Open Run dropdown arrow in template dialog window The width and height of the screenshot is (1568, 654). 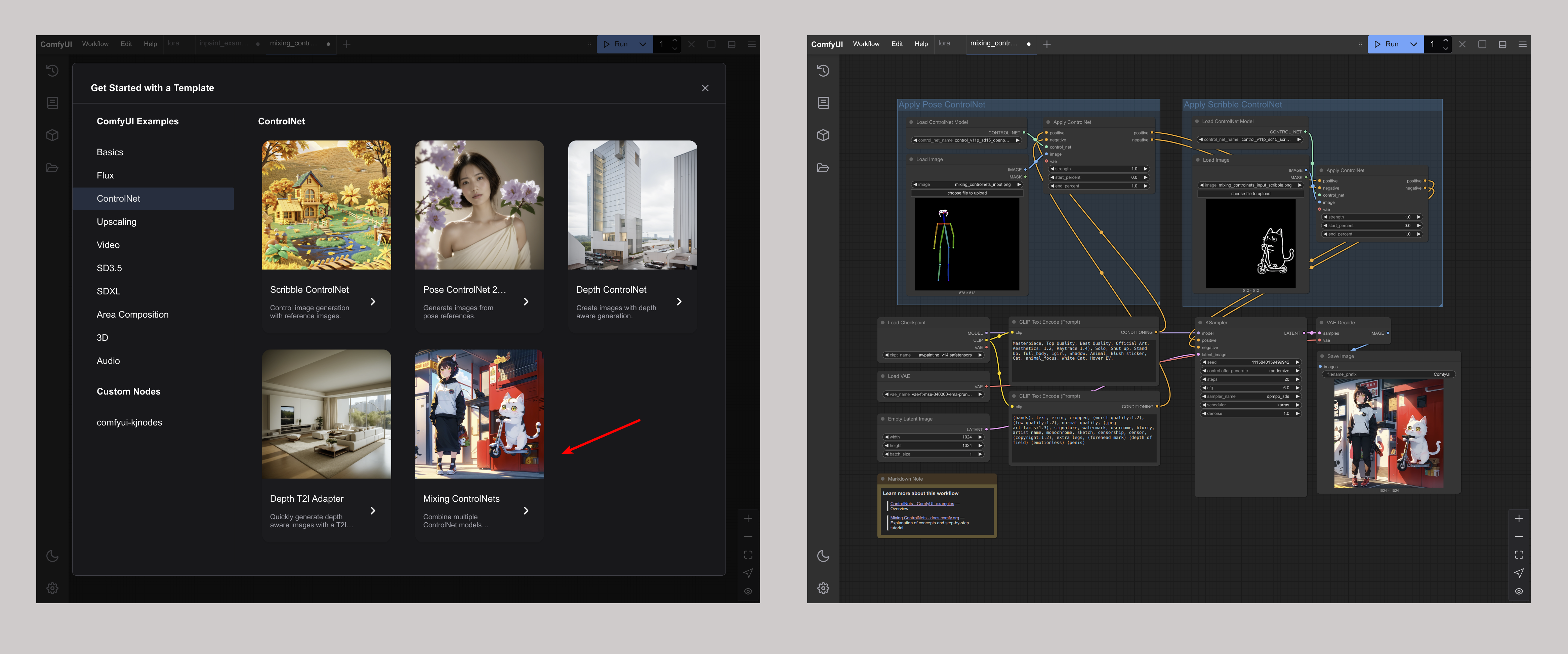click(x=642, y=44)
